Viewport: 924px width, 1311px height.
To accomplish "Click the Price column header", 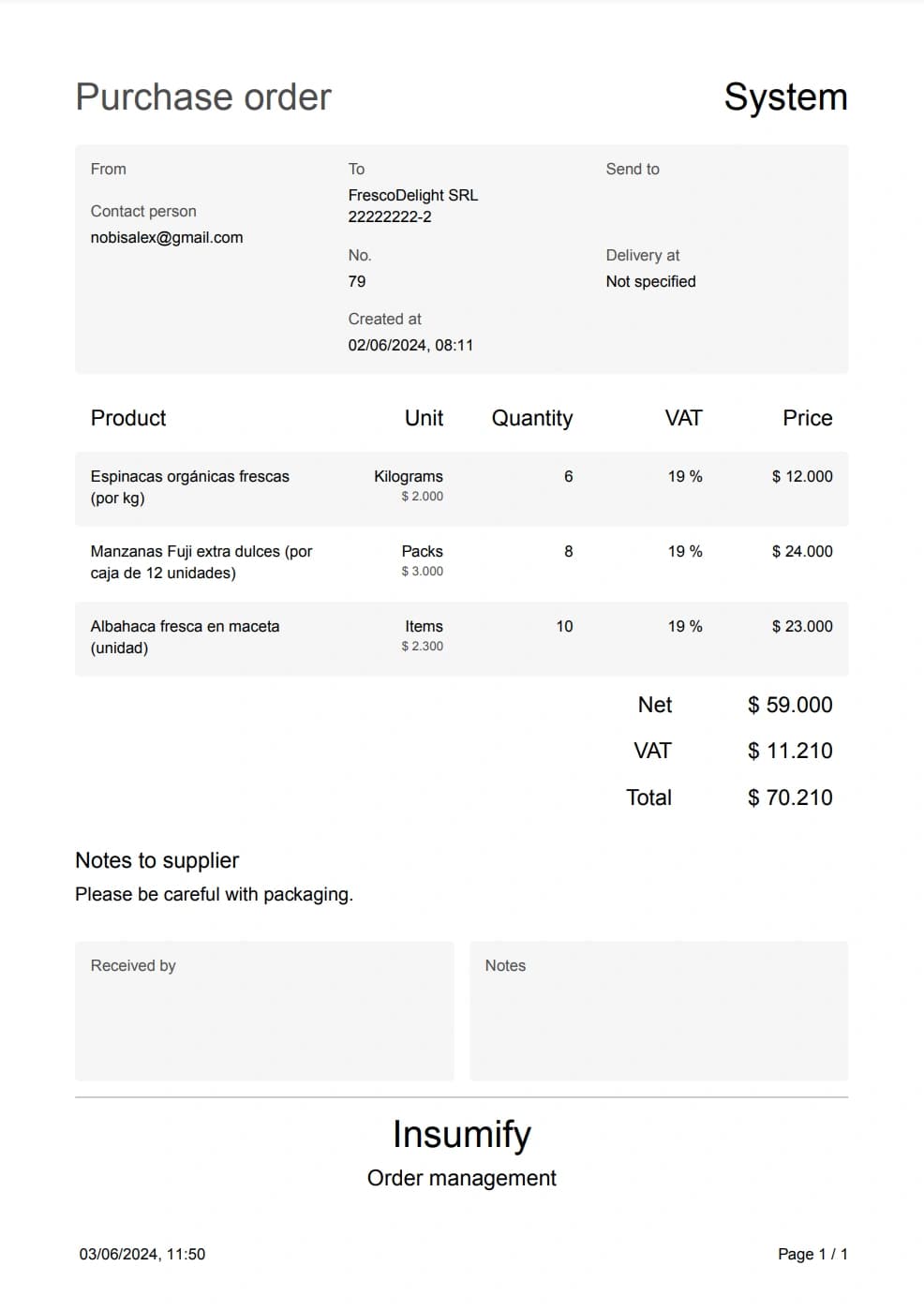I will tap(808, 418).
